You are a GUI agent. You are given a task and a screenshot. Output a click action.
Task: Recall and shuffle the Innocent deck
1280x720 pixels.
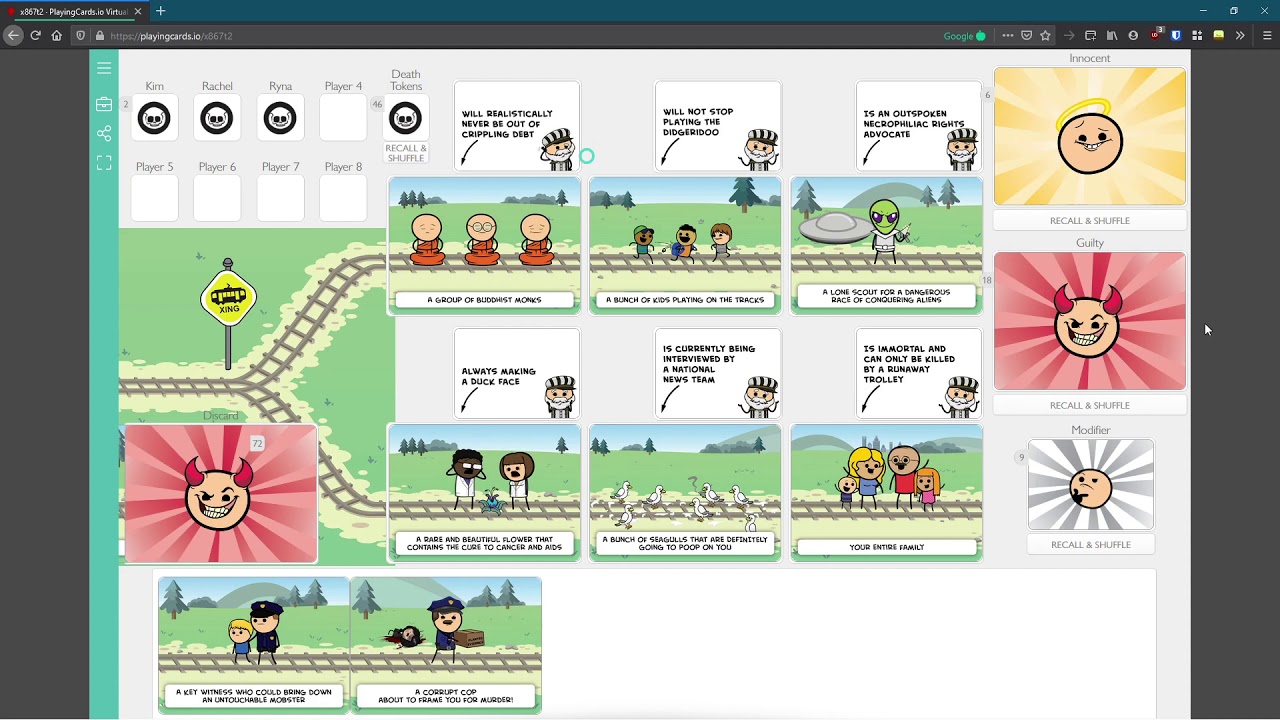(x=1090, y=220)
